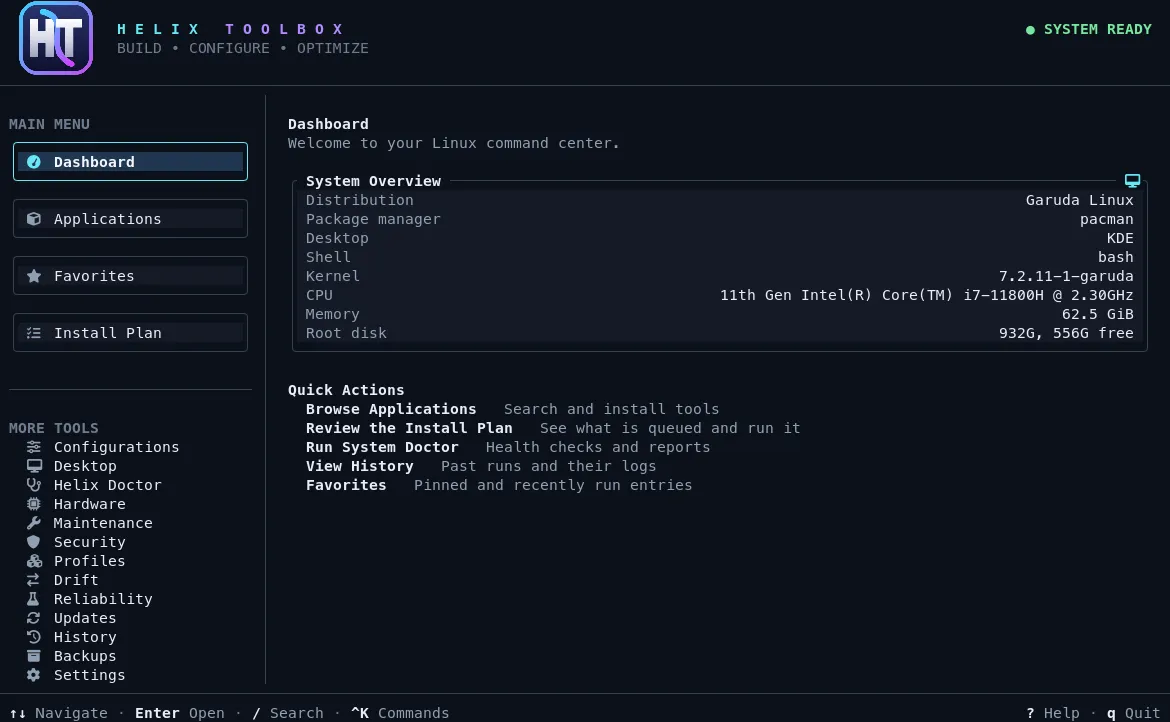Click the Enter Open hint in footer
The image size is (1170, 722).
click(x=180, y=713)
